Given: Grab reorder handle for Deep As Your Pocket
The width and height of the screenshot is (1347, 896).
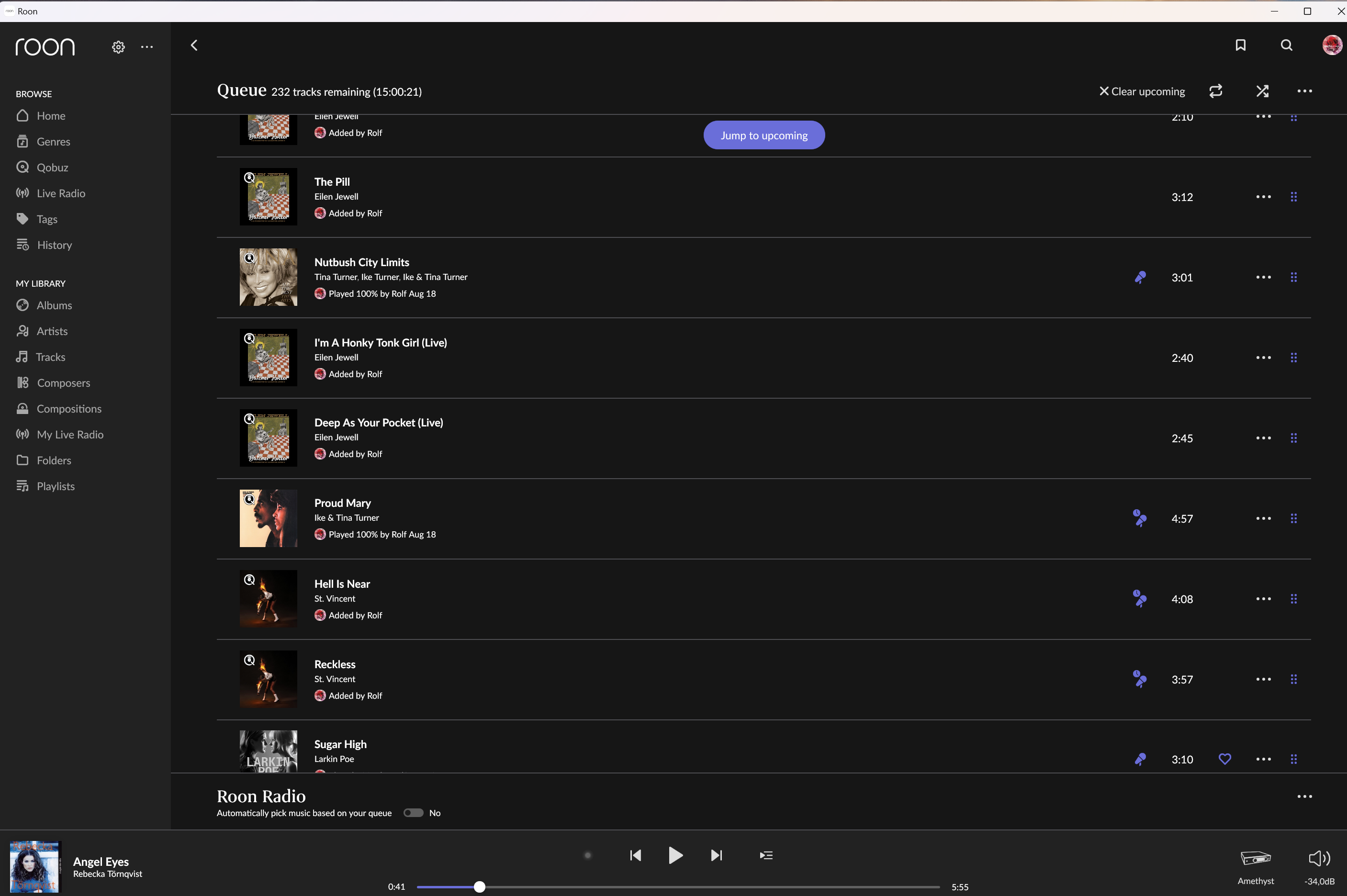Looking at the screenshot, I should coord(1294,438).
